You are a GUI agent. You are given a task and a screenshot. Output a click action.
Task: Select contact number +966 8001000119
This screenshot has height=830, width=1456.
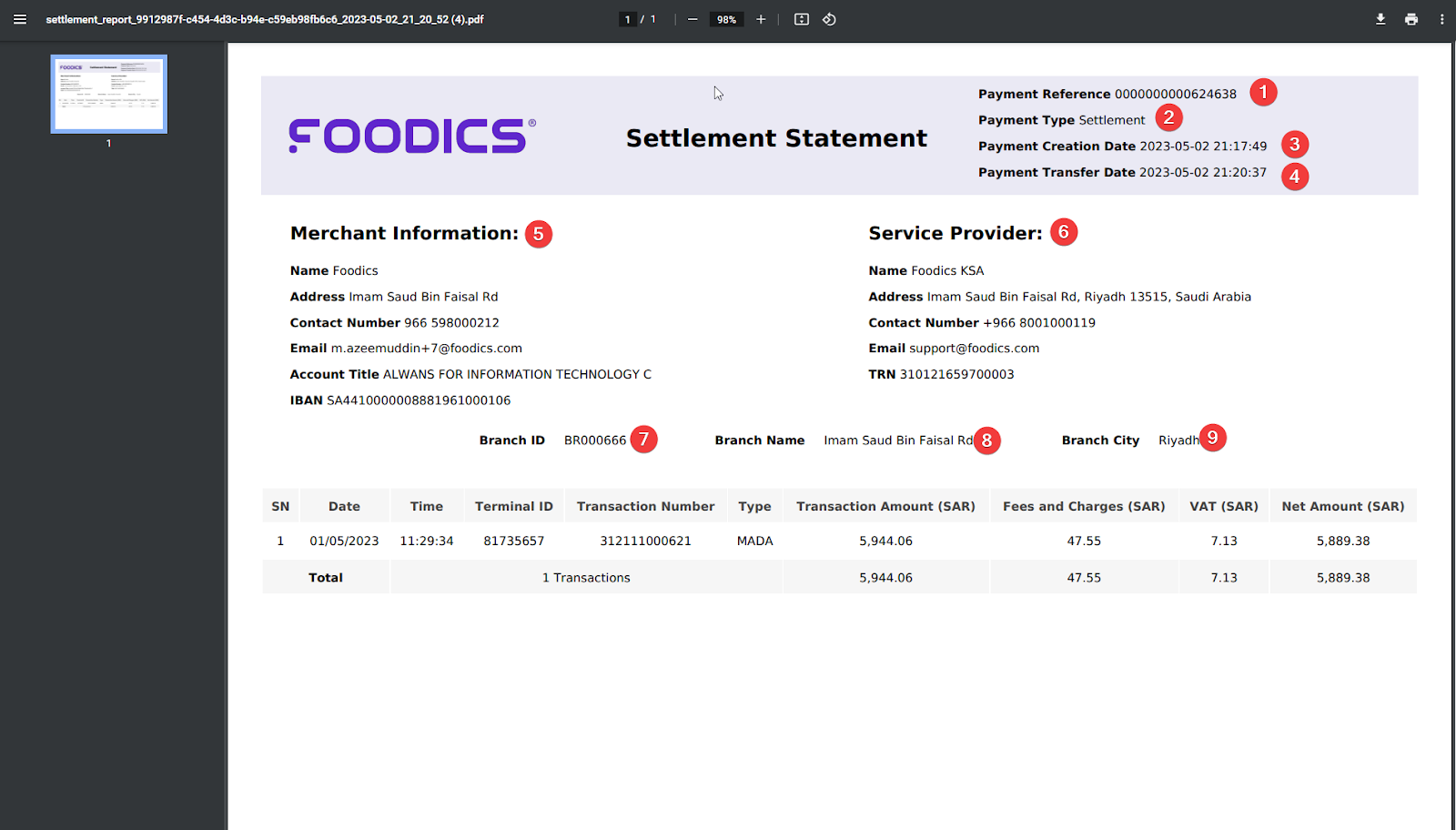[x=1039, y=322]
